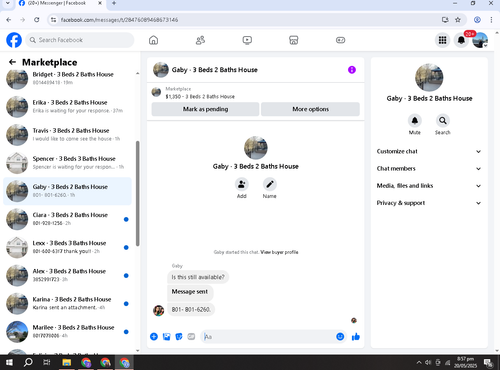Click the message input box
This screenshot has height=370, width=500.
[269, 337]
